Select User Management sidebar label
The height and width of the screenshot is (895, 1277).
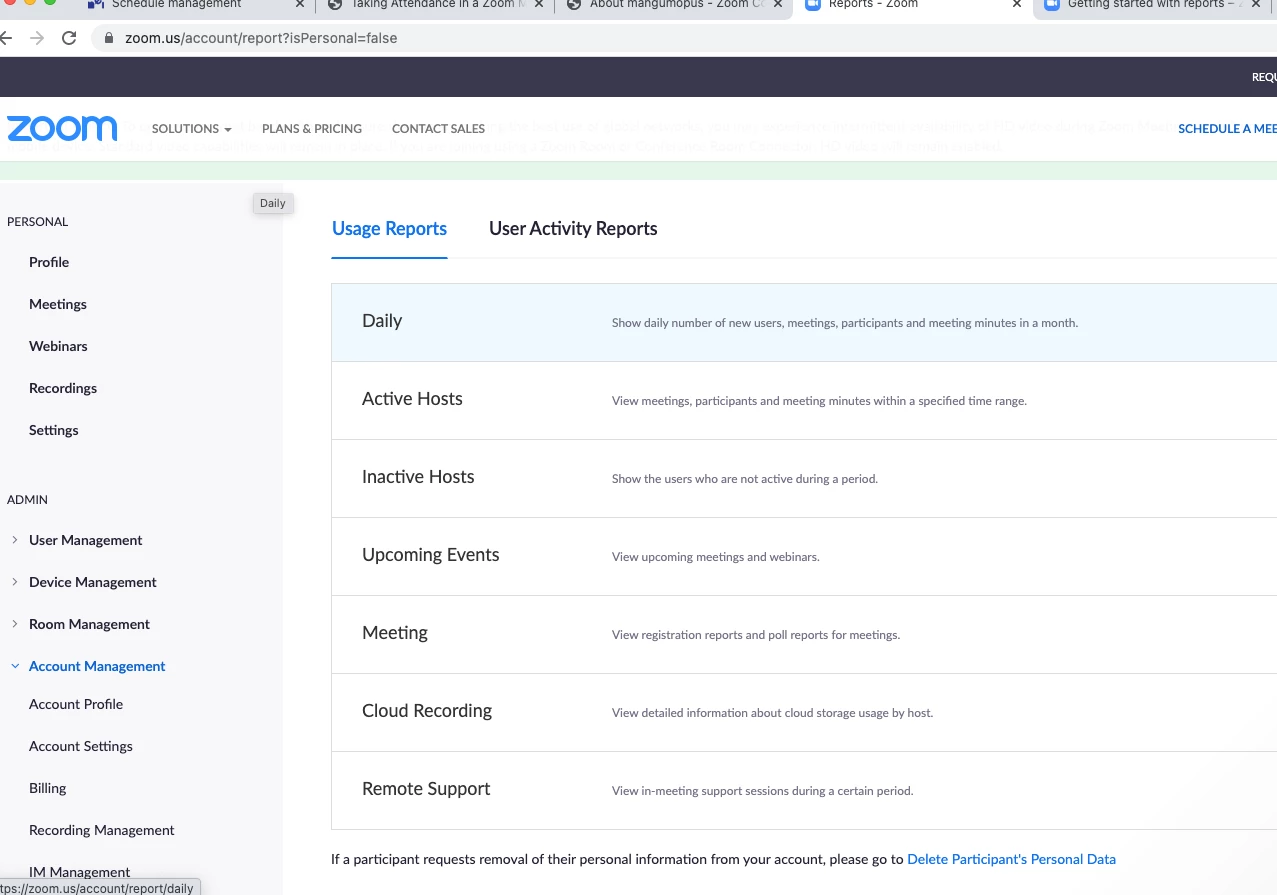coord(86,540)
